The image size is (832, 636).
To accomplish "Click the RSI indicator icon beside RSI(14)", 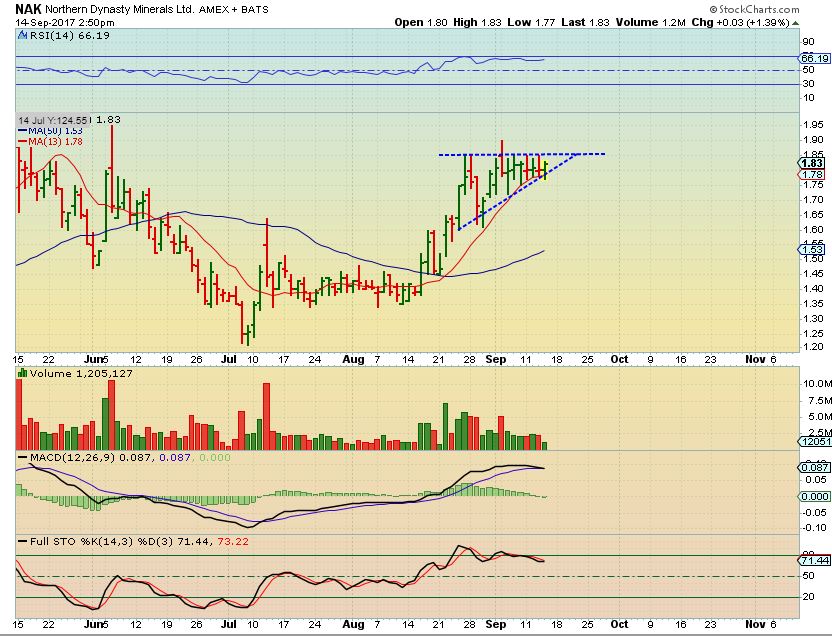I will 22,36.
